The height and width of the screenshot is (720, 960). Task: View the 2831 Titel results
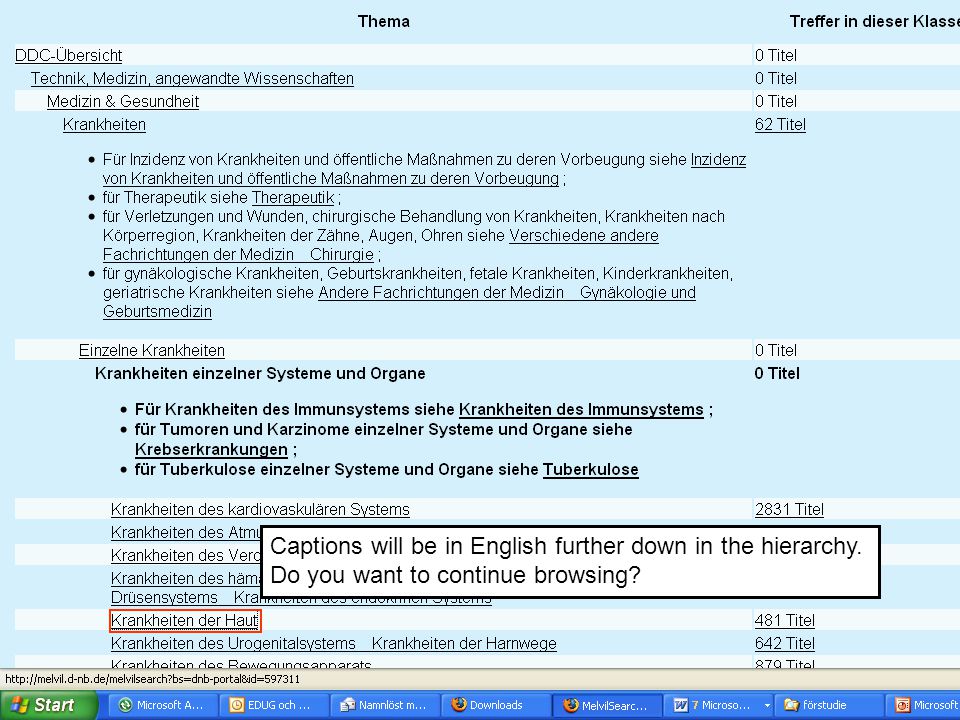tap(789, 509)
